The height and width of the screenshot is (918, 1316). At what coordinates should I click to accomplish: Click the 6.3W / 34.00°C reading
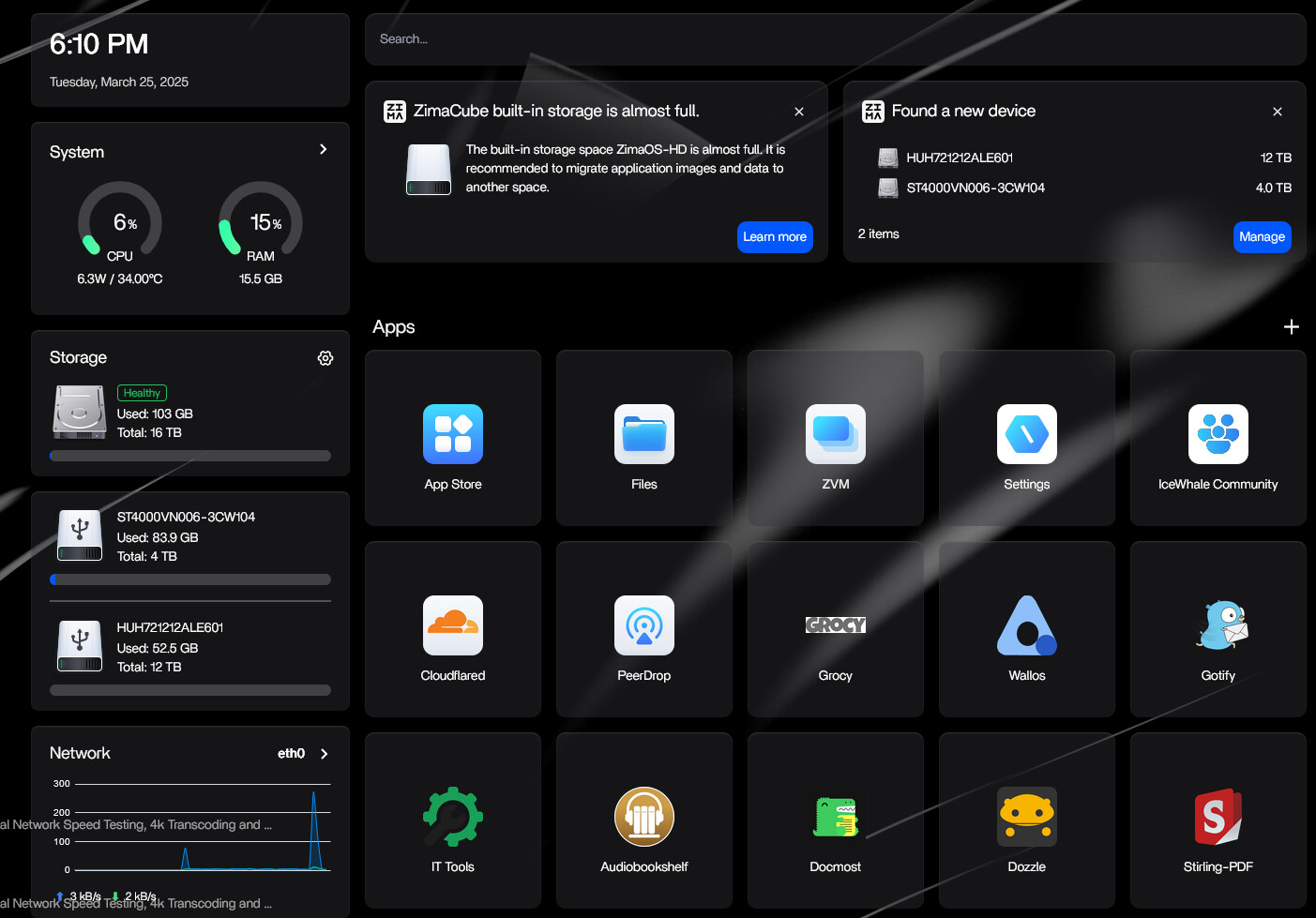[x=120, y=278]
